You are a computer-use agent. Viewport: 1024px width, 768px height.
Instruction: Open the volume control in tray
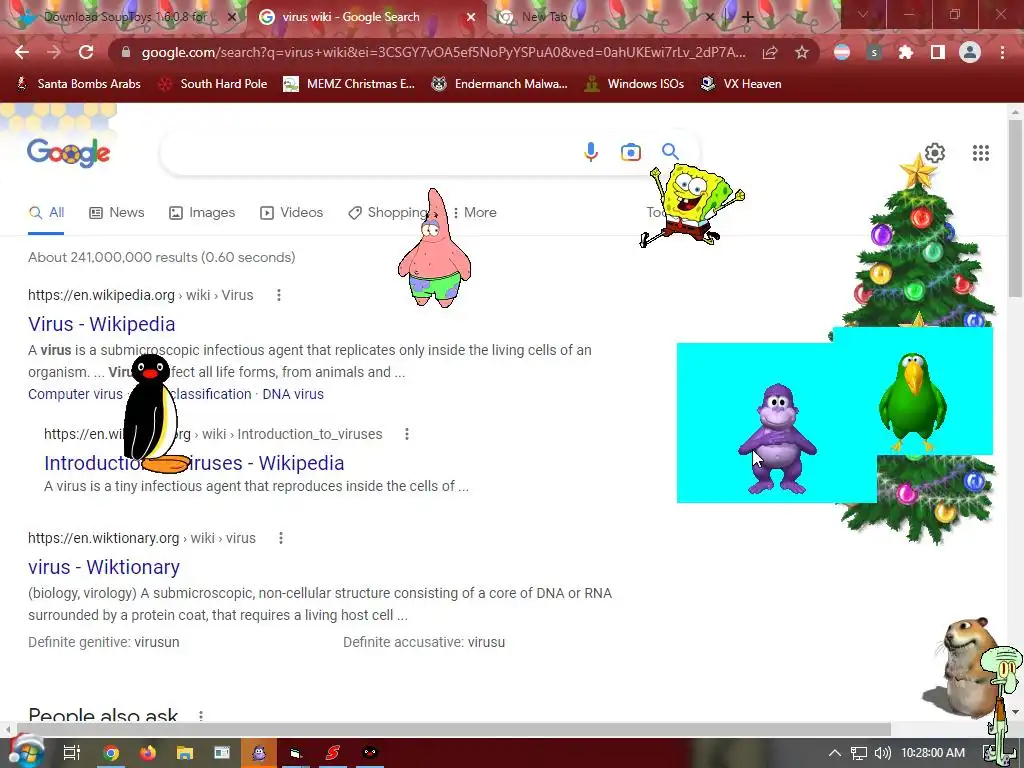[x=882, y=753]
